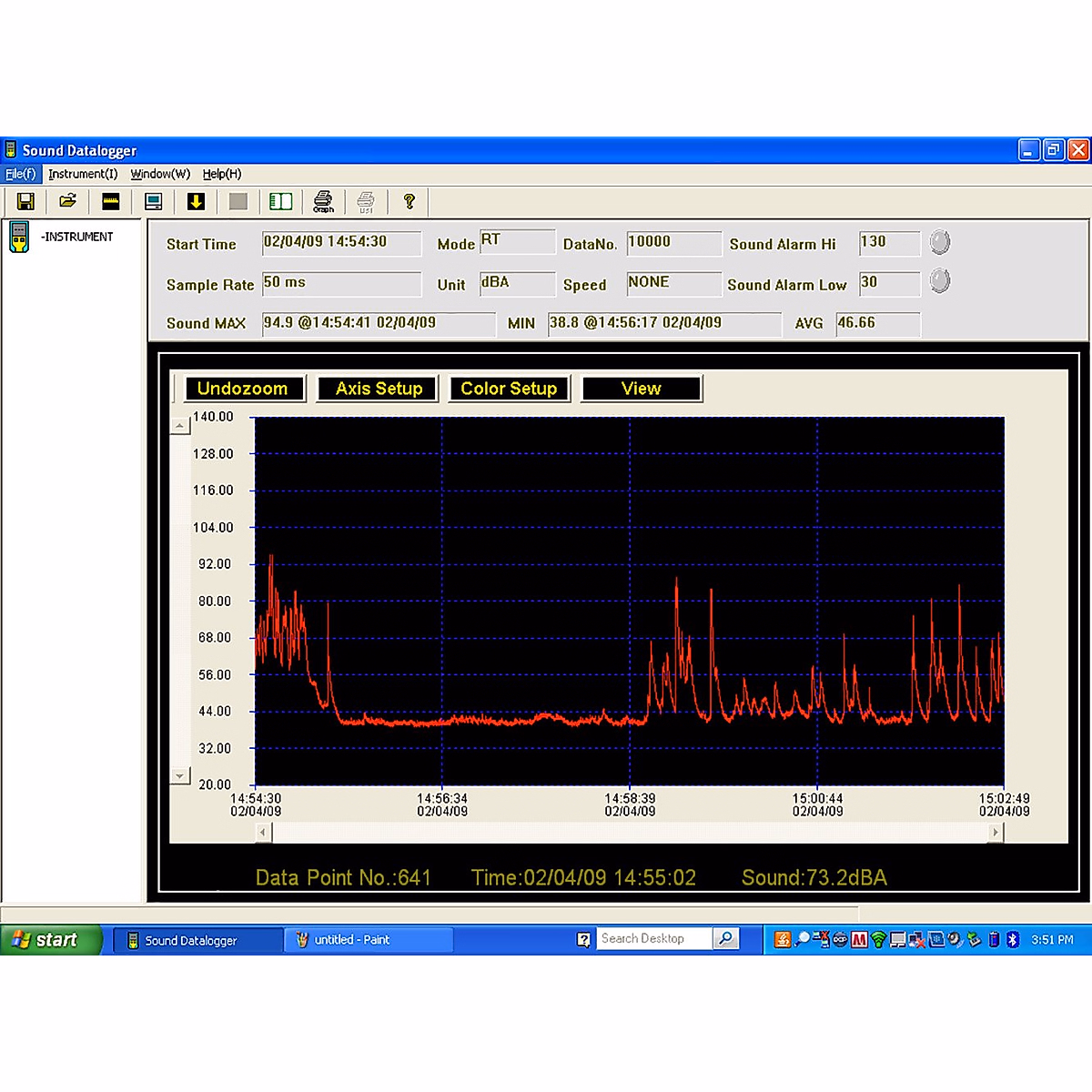
Task: Click the Save floppy disk icon
Action: click(25, 202)
